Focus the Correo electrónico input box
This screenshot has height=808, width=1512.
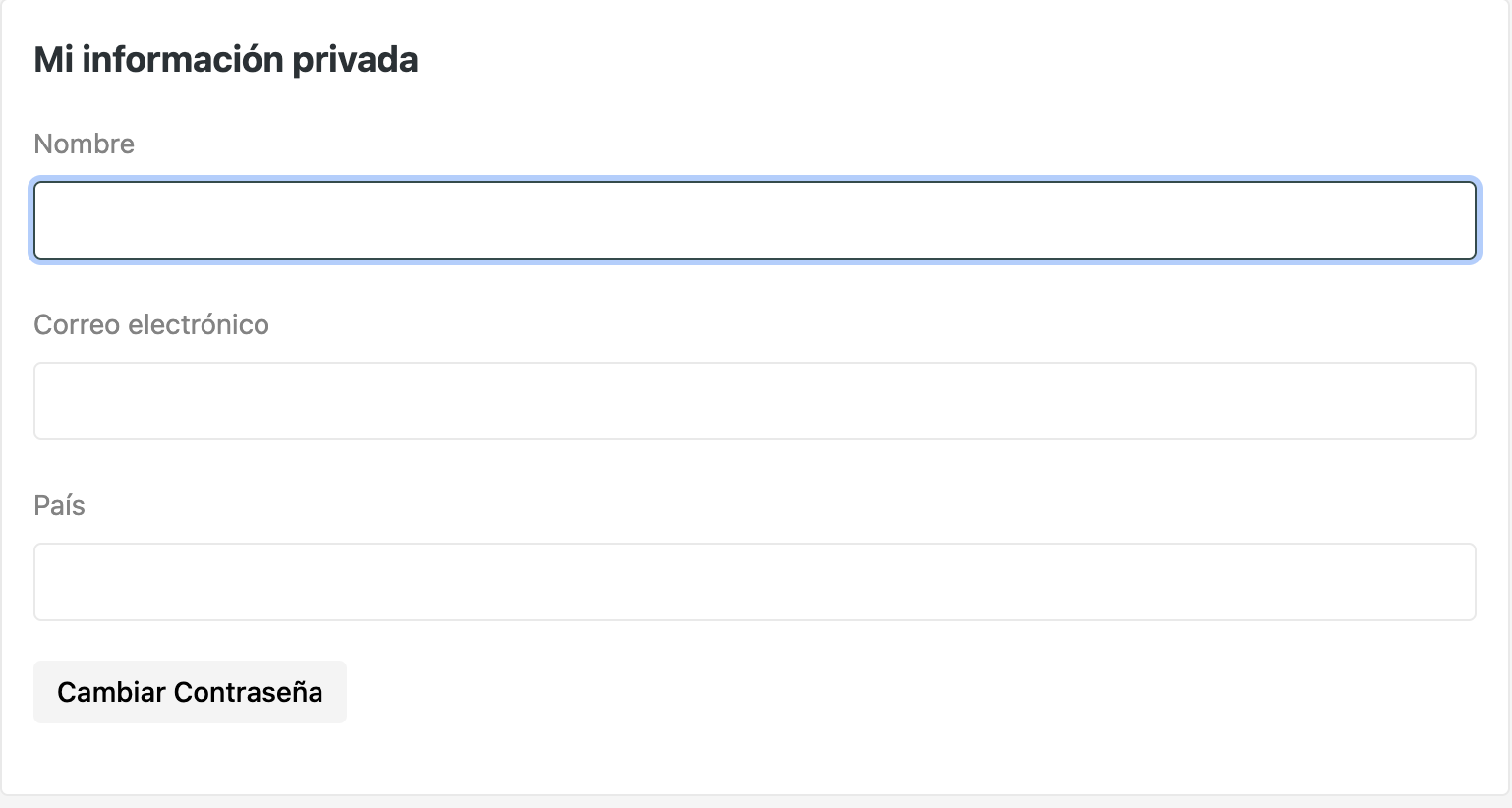click(755, 401)
